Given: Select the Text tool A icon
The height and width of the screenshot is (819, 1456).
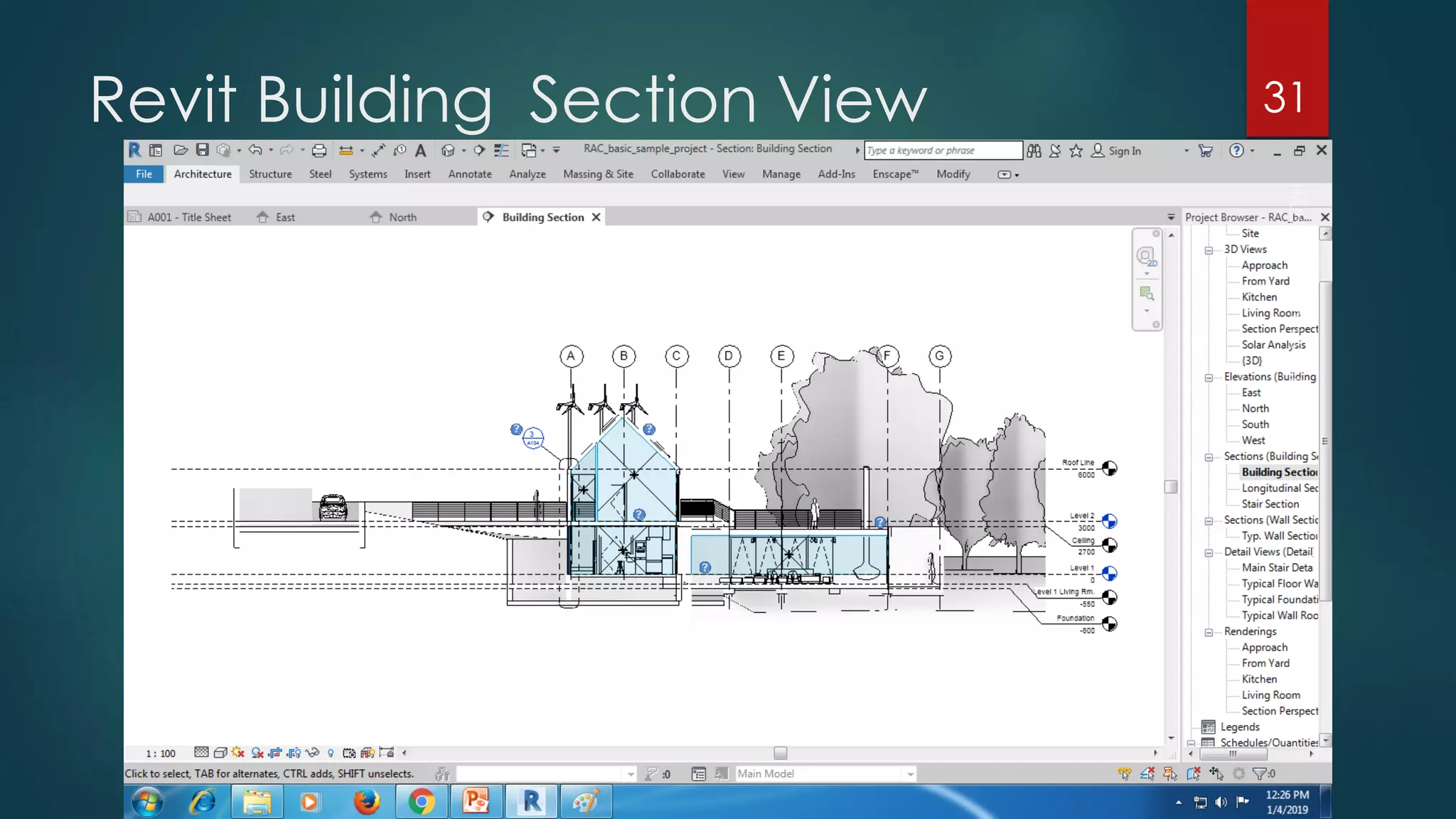Looking at the screenshot, I should pos(421,150).
